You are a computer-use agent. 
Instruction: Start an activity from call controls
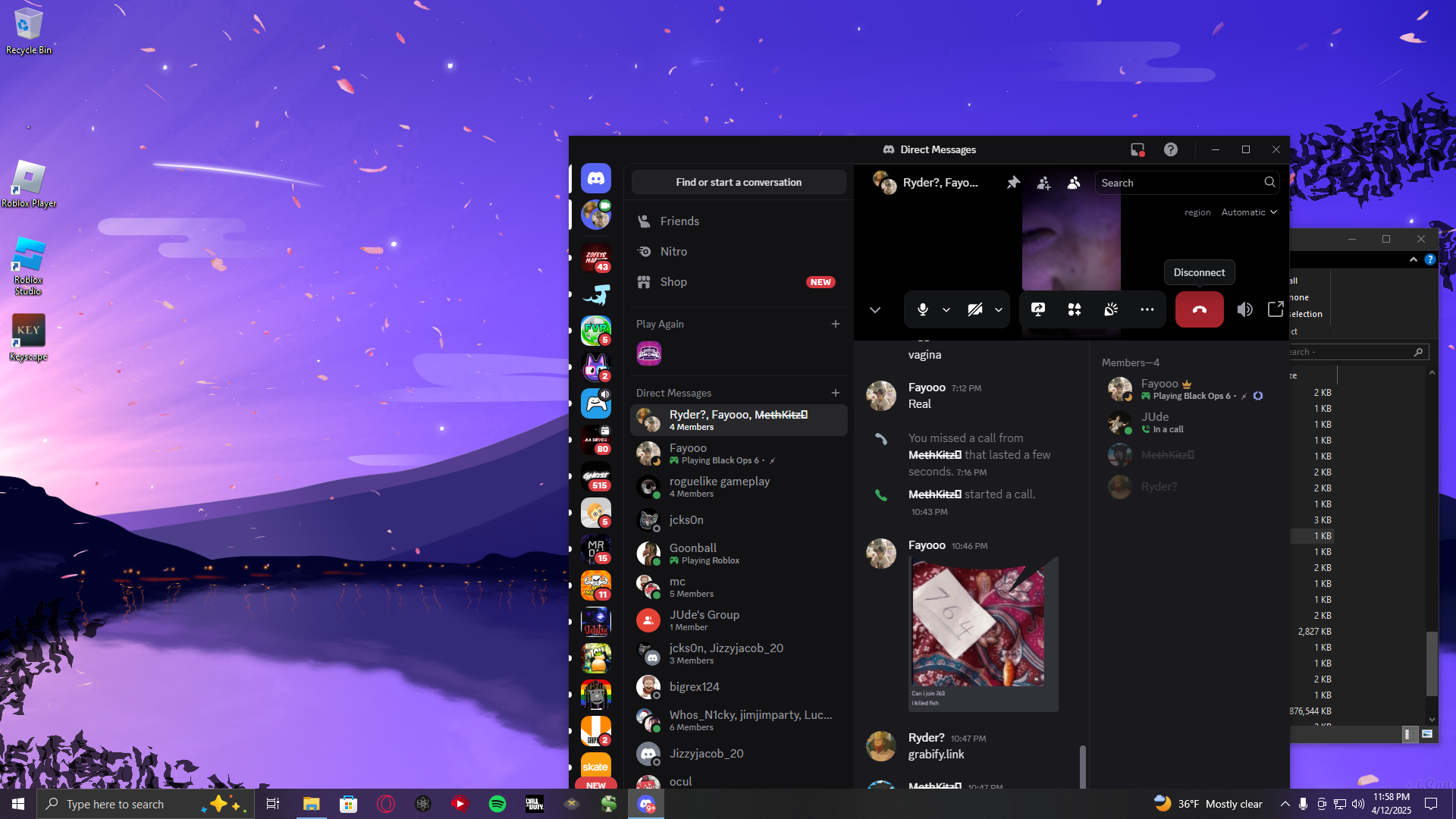point(1075,309)
